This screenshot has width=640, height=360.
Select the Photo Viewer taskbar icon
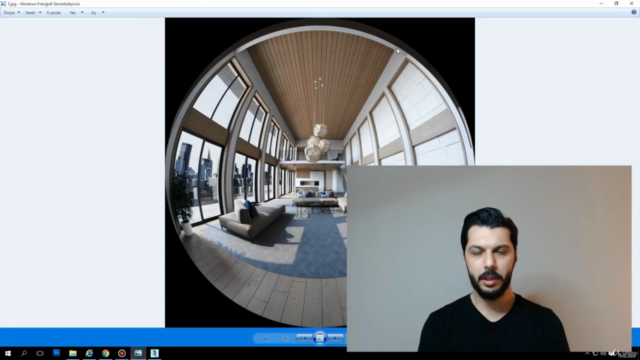138,353
